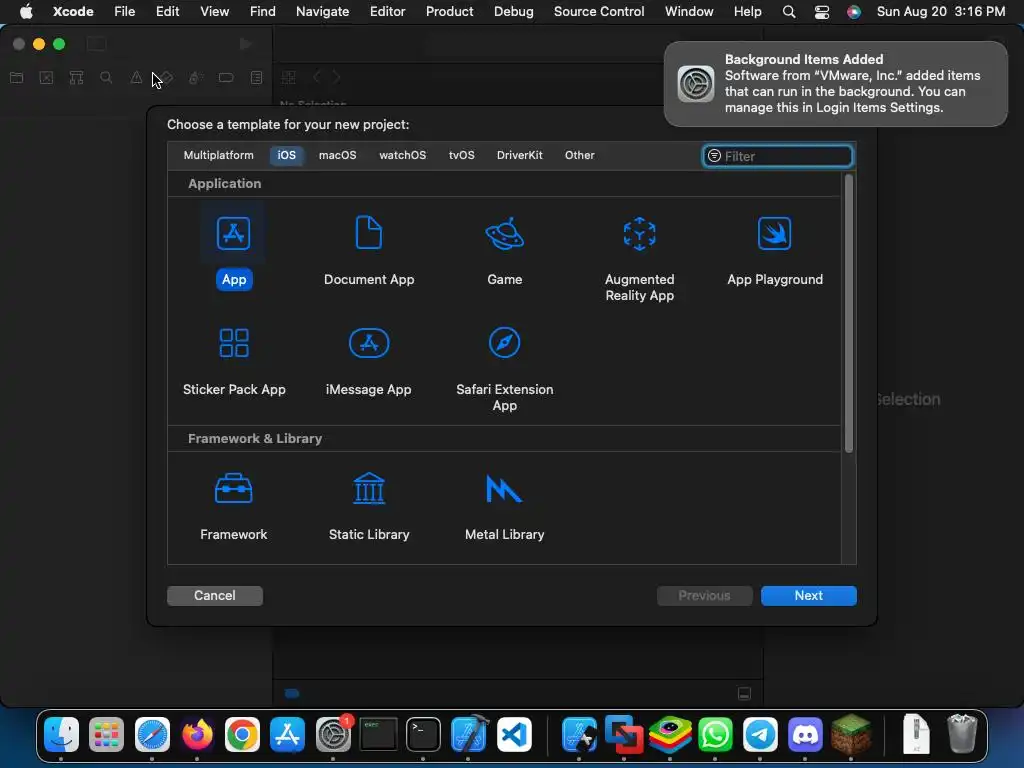The height and width of the screenshot is (768, 1024).
Task: Switch to the Other tab
Action: [x=579, y=155]
